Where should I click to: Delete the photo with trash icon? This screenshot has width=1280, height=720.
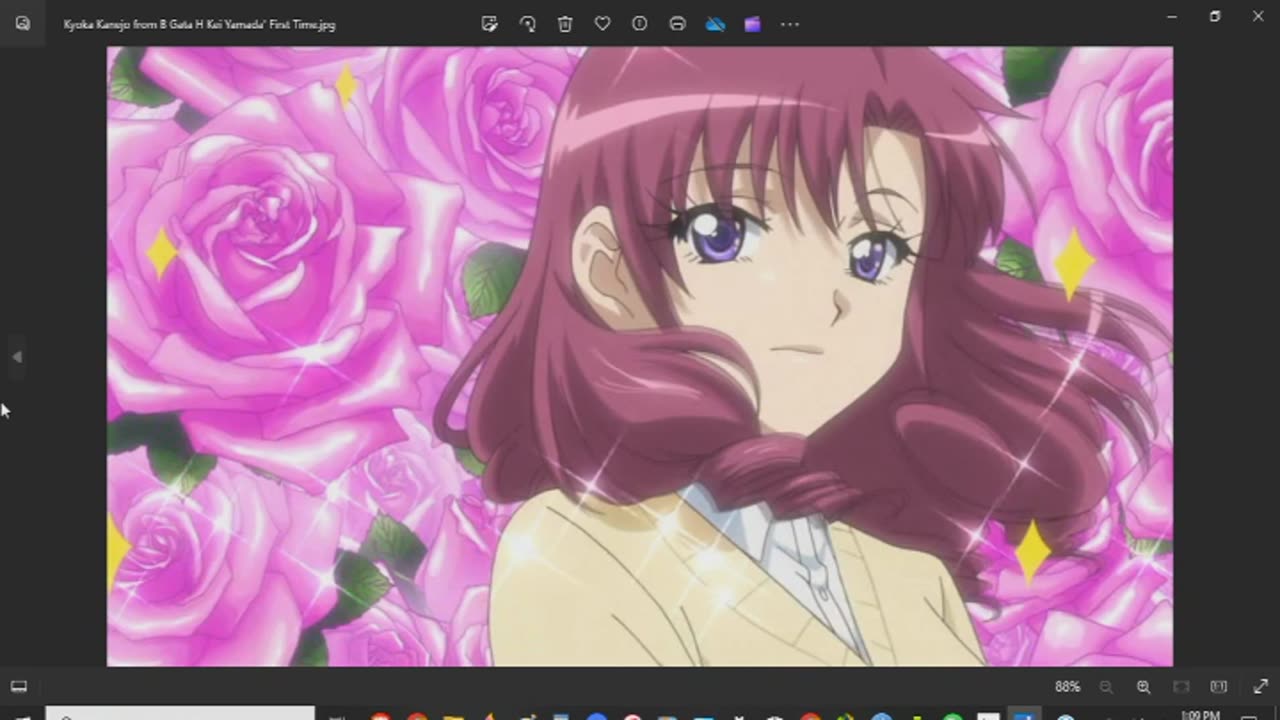(565, 24)
